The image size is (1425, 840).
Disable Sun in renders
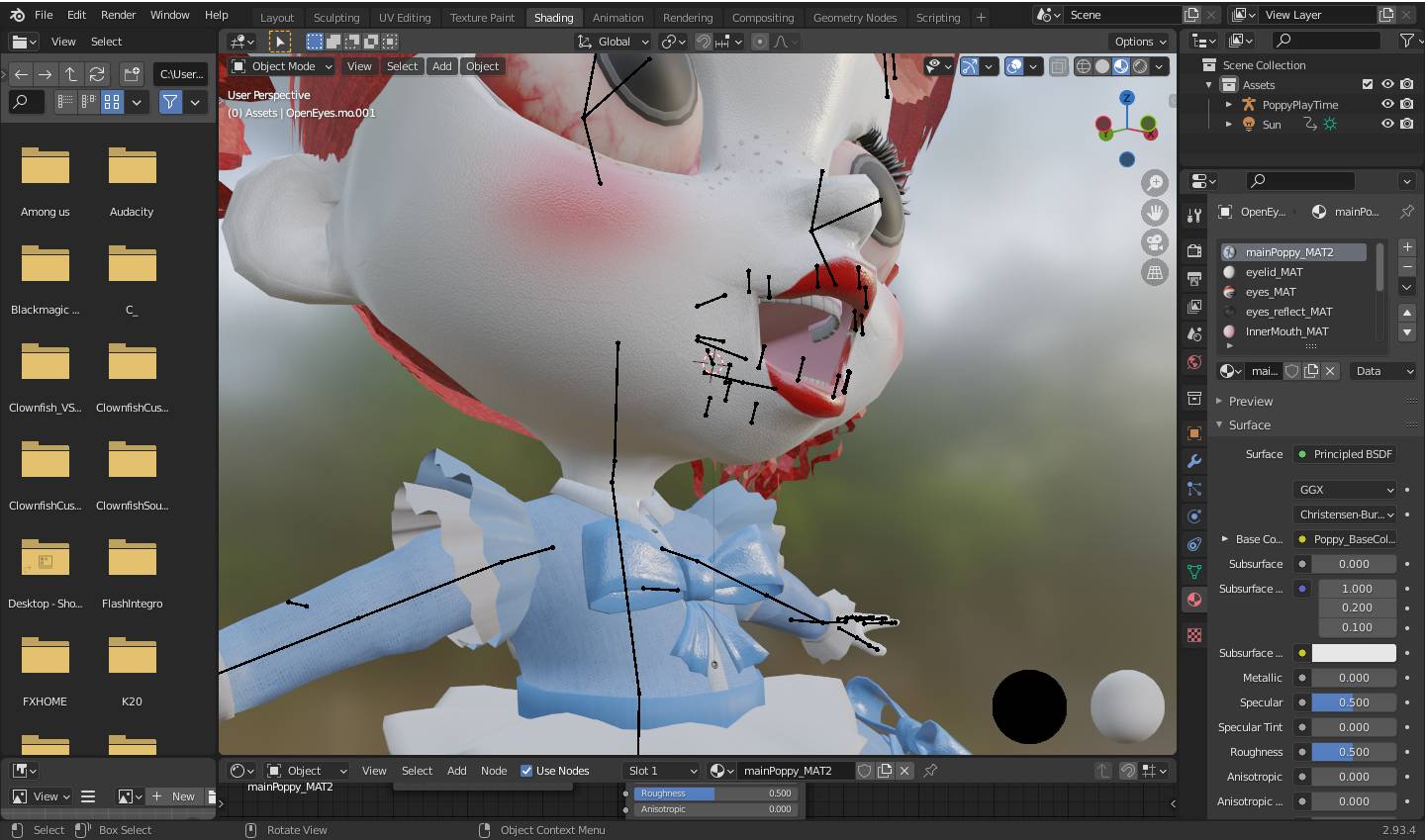pos(1407,125)
